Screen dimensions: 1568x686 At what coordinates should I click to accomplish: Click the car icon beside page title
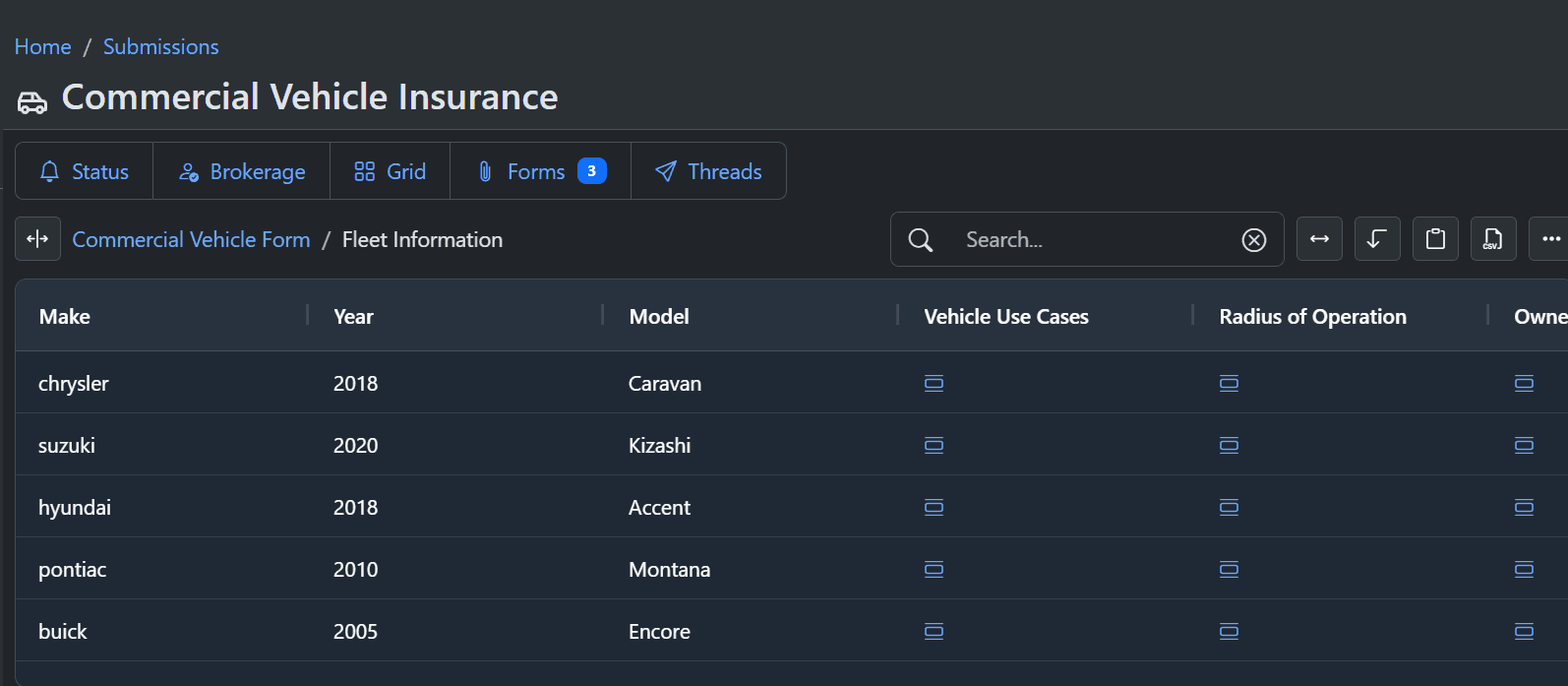coord(32,101)
